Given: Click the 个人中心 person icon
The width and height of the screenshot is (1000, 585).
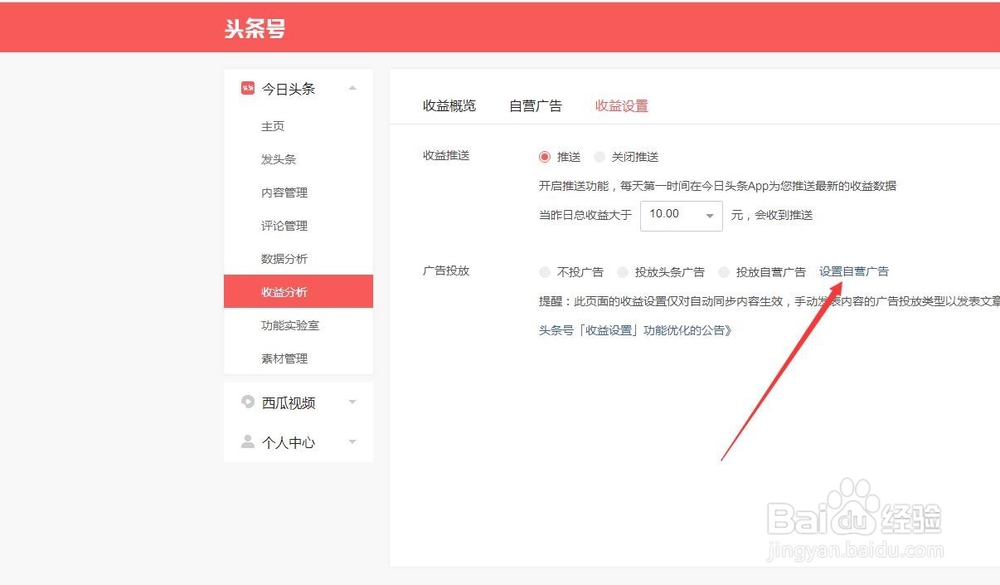Looking at the screenshot, I should (247, 441).
